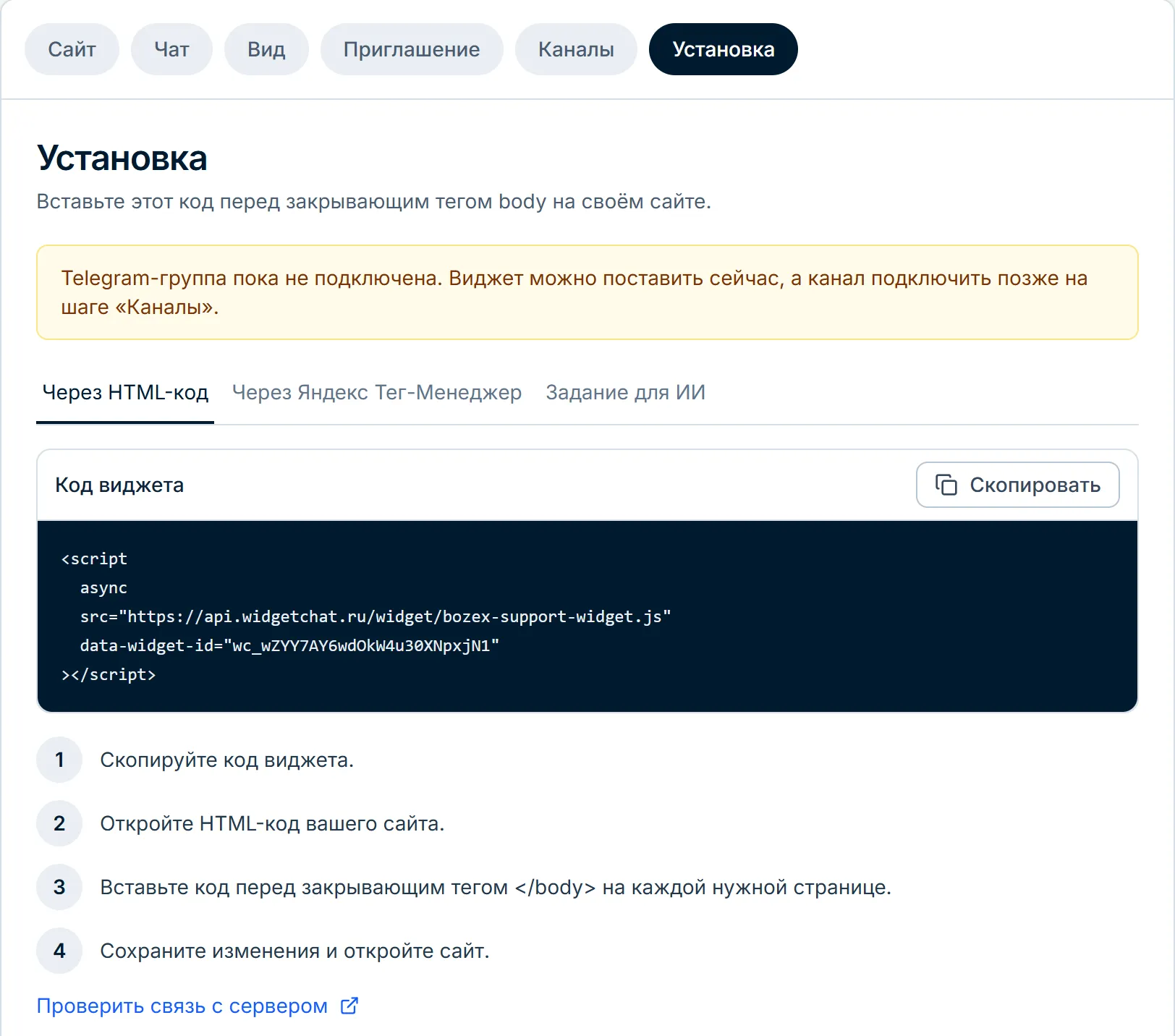The image size is (1175, 1036).
Task: Switch to the Чат step
Action: point(171,49)
